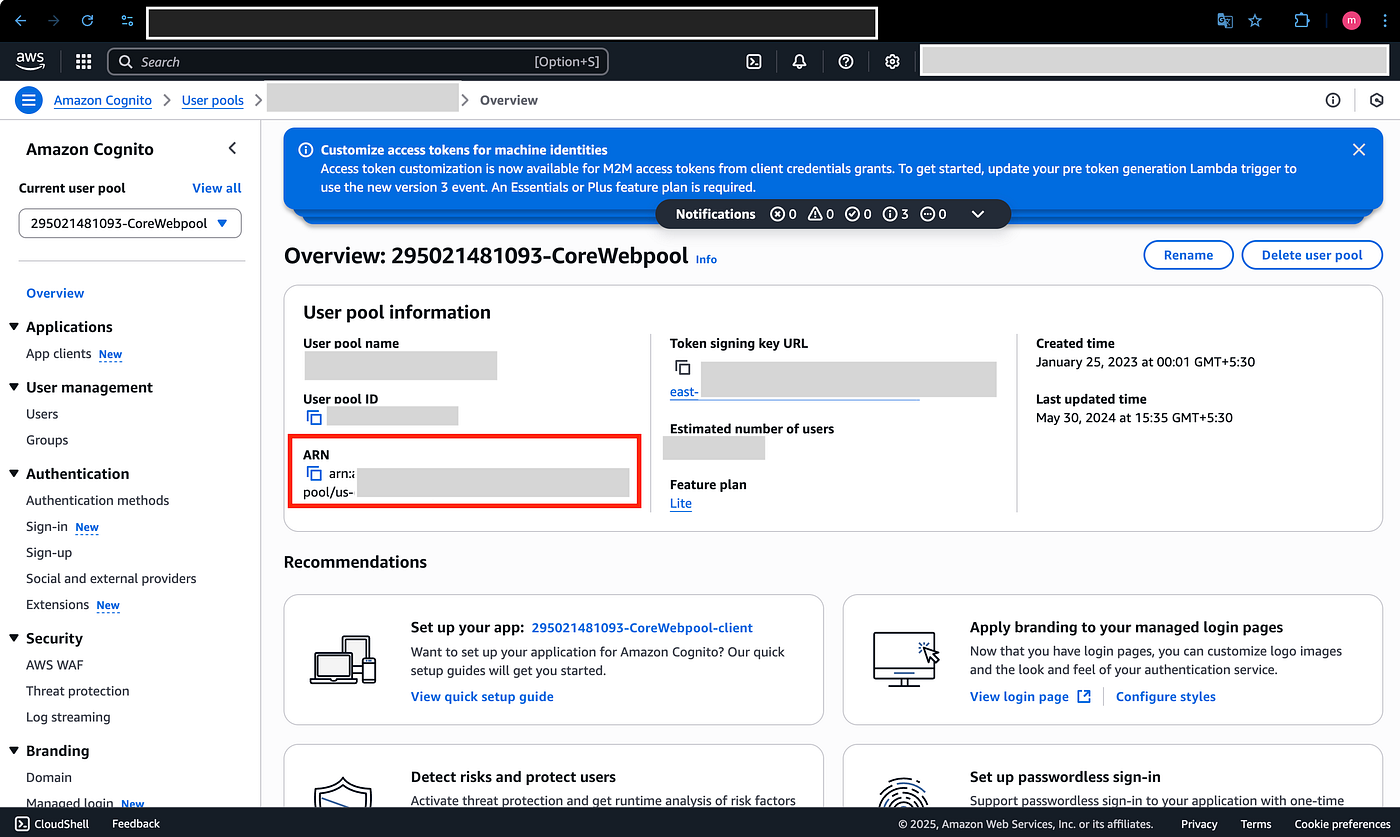Open Authentication methods in sidebar
The width and height of the screenshot is (1400, 837).
[x=97, y=500]
